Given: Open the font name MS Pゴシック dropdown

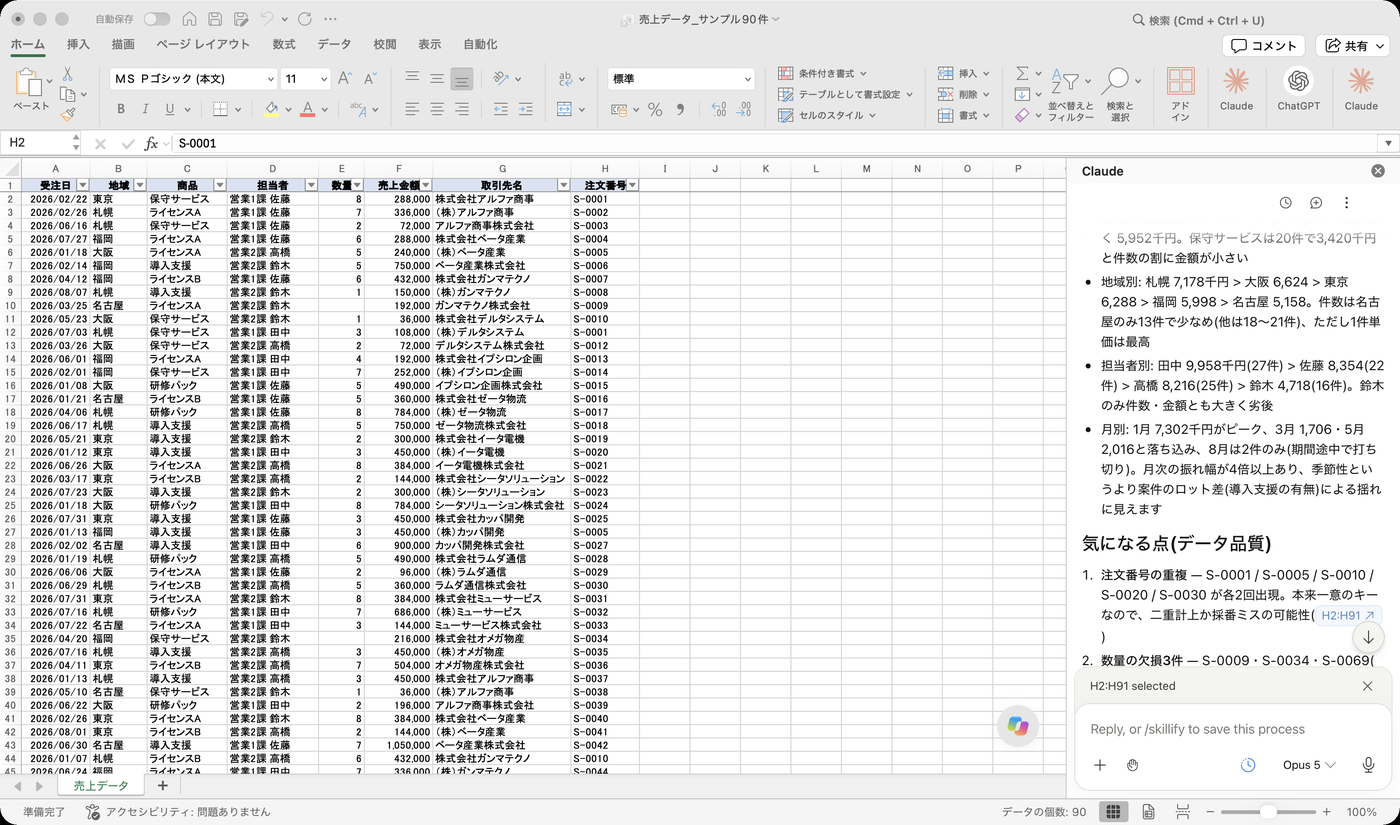Looking at the screenshot, I should tap(270, 79).
